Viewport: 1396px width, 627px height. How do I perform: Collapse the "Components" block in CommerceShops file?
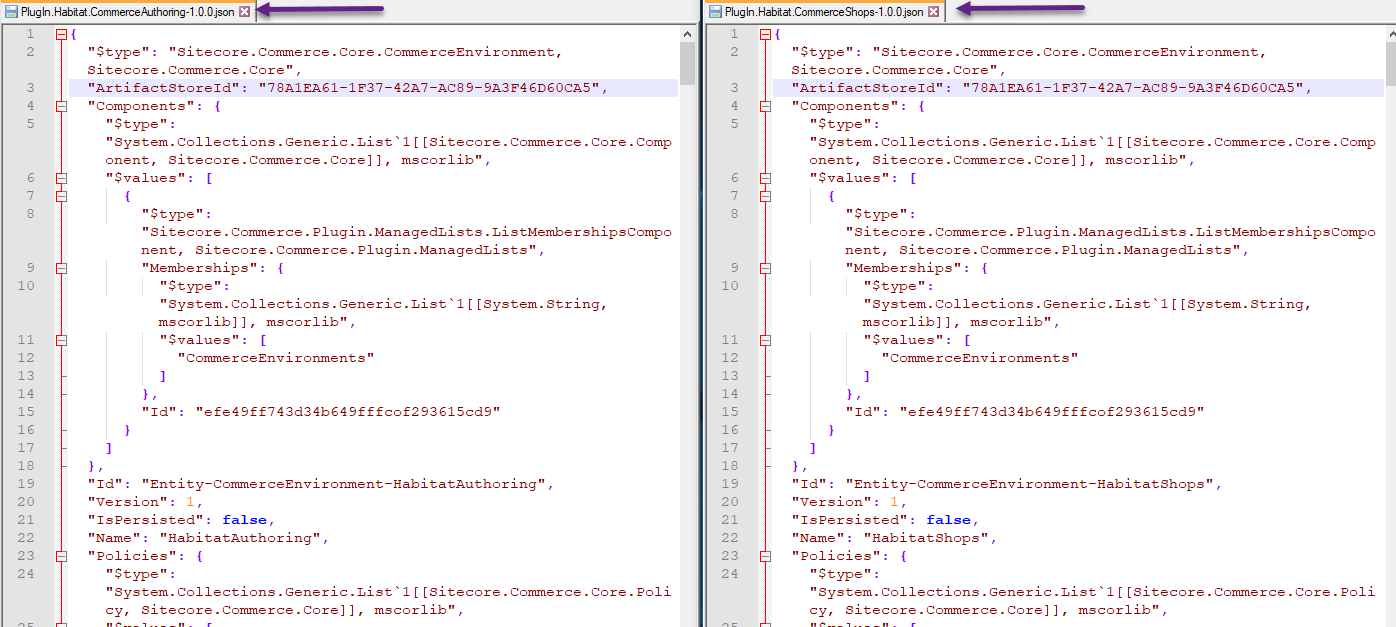(766, 106)
